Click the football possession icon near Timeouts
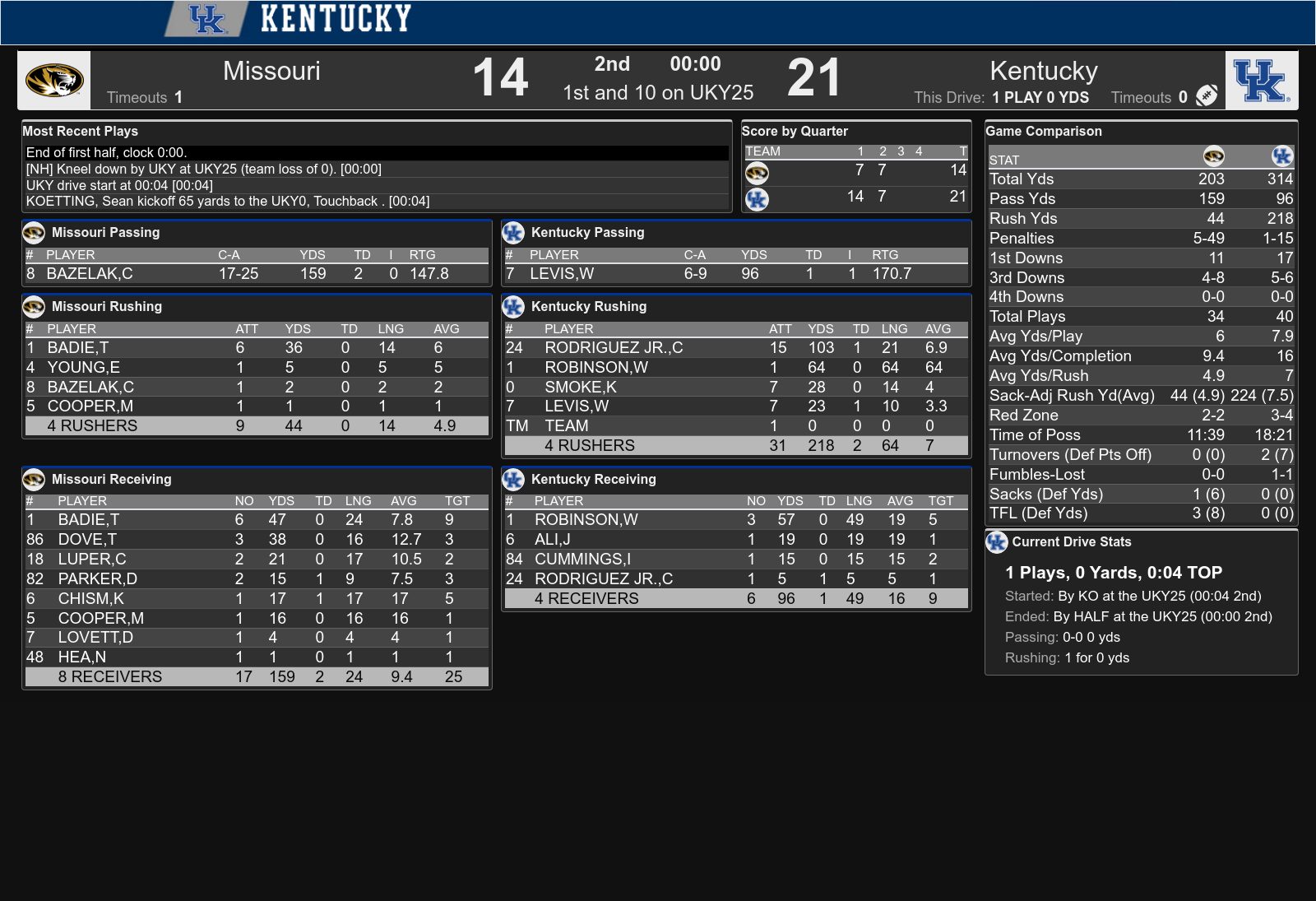The height and width of the screenshot is (901, 1316). pyautogui.click(x=1207, y=96)
